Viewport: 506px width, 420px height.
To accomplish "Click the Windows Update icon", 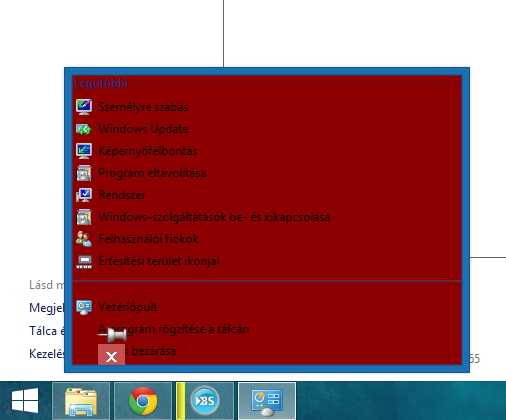I will click(84, 129).
